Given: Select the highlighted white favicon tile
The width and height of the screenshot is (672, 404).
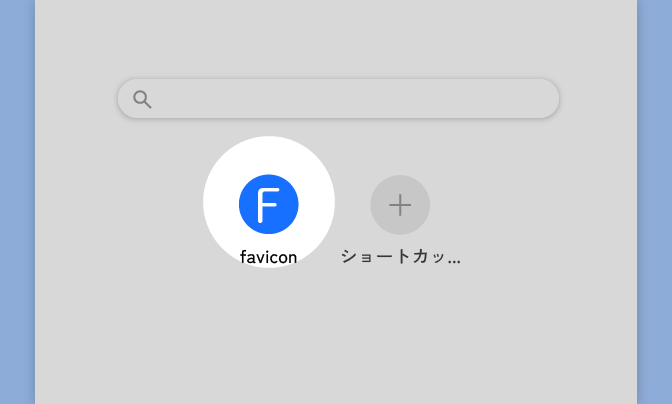Looking at the screenshot, I should point(269,202).
